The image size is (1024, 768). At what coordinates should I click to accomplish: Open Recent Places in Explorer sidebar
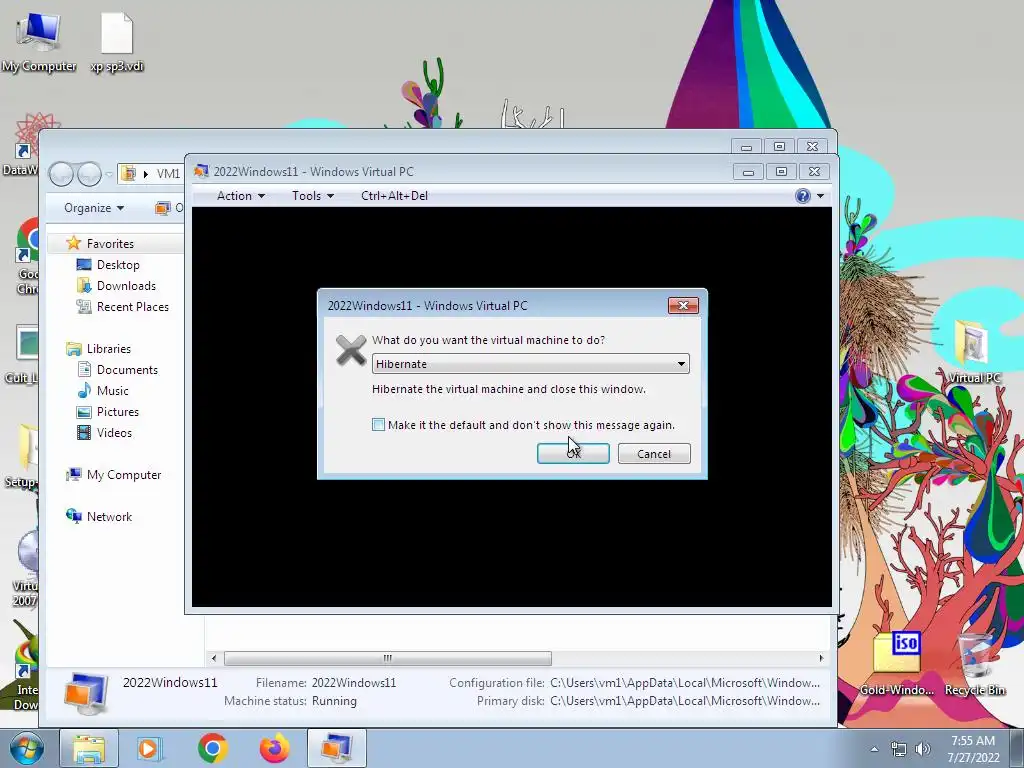(133, 306)
